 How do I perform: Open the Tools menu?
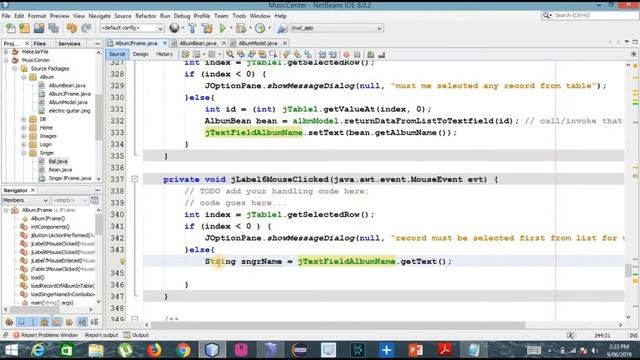[x=239, y=16]
